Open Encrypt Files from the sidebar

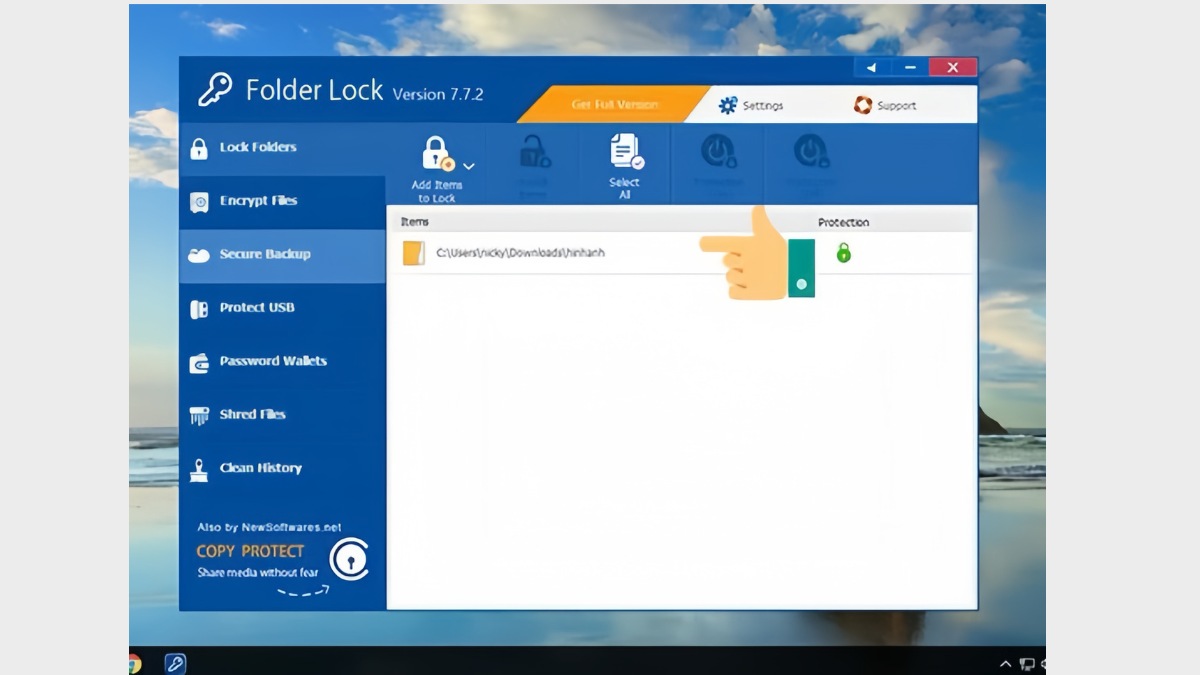(x=200, y=201)
